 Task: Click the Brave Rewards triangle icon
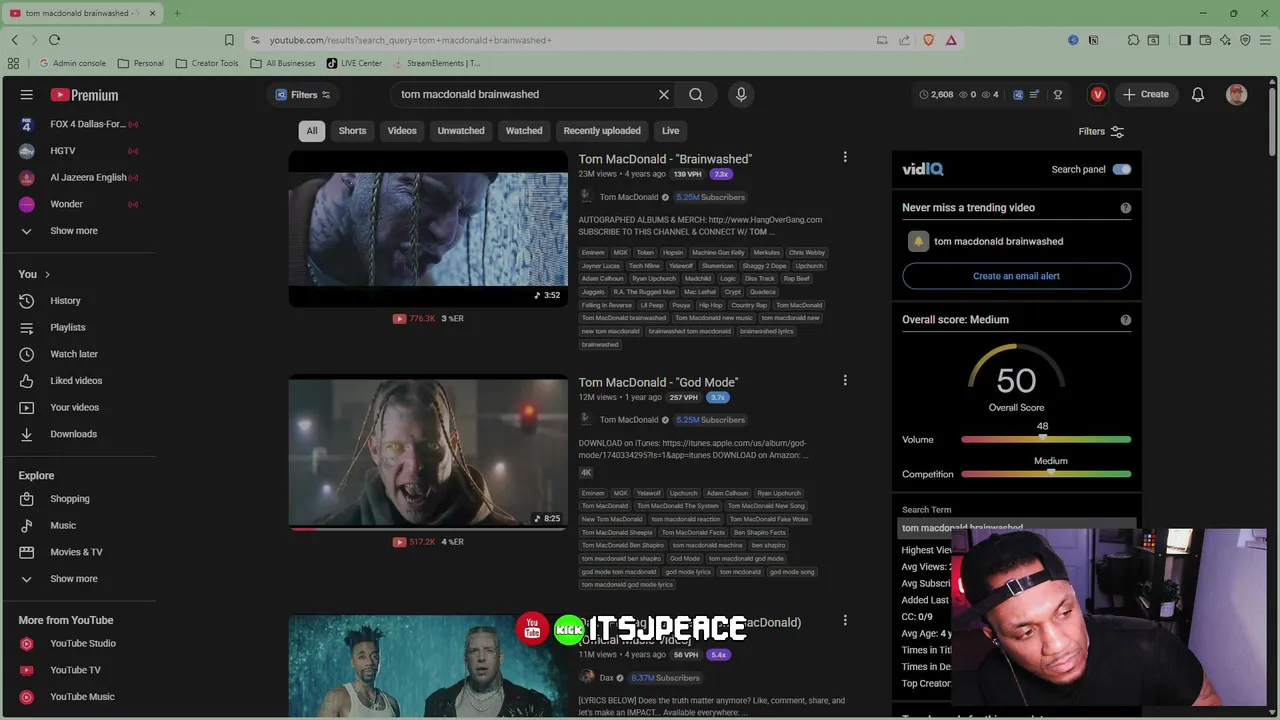pyautogui.click(x=951, y=40)
